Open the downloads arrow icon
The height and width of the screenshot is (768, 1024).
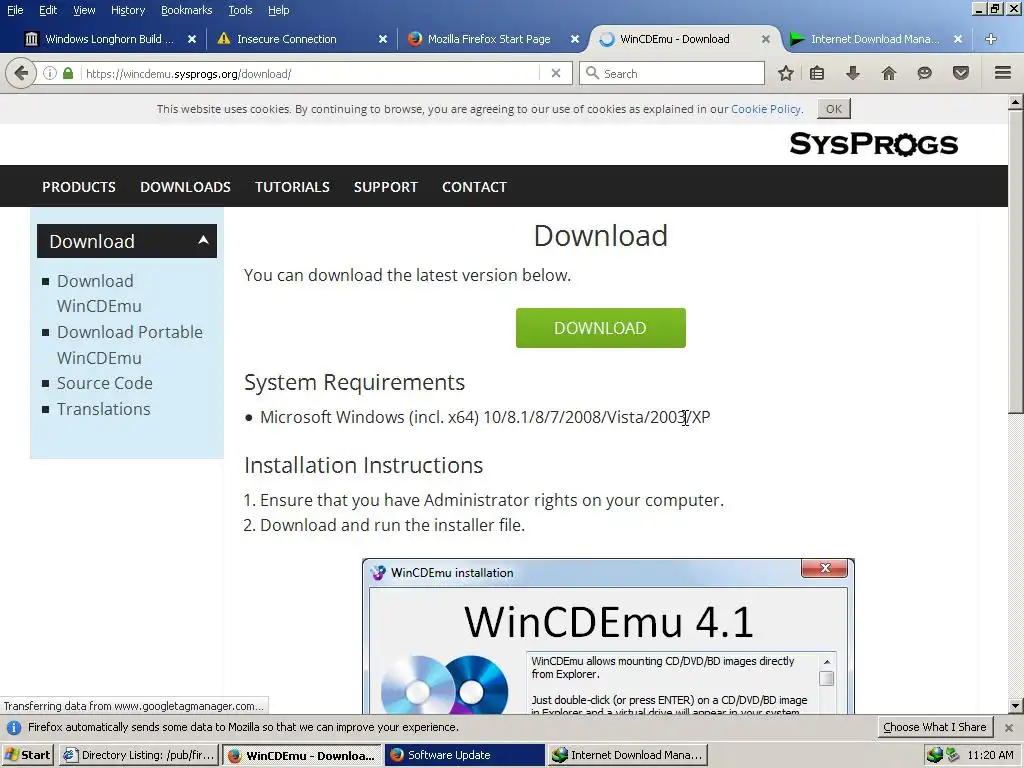click(x=852, y=73)
